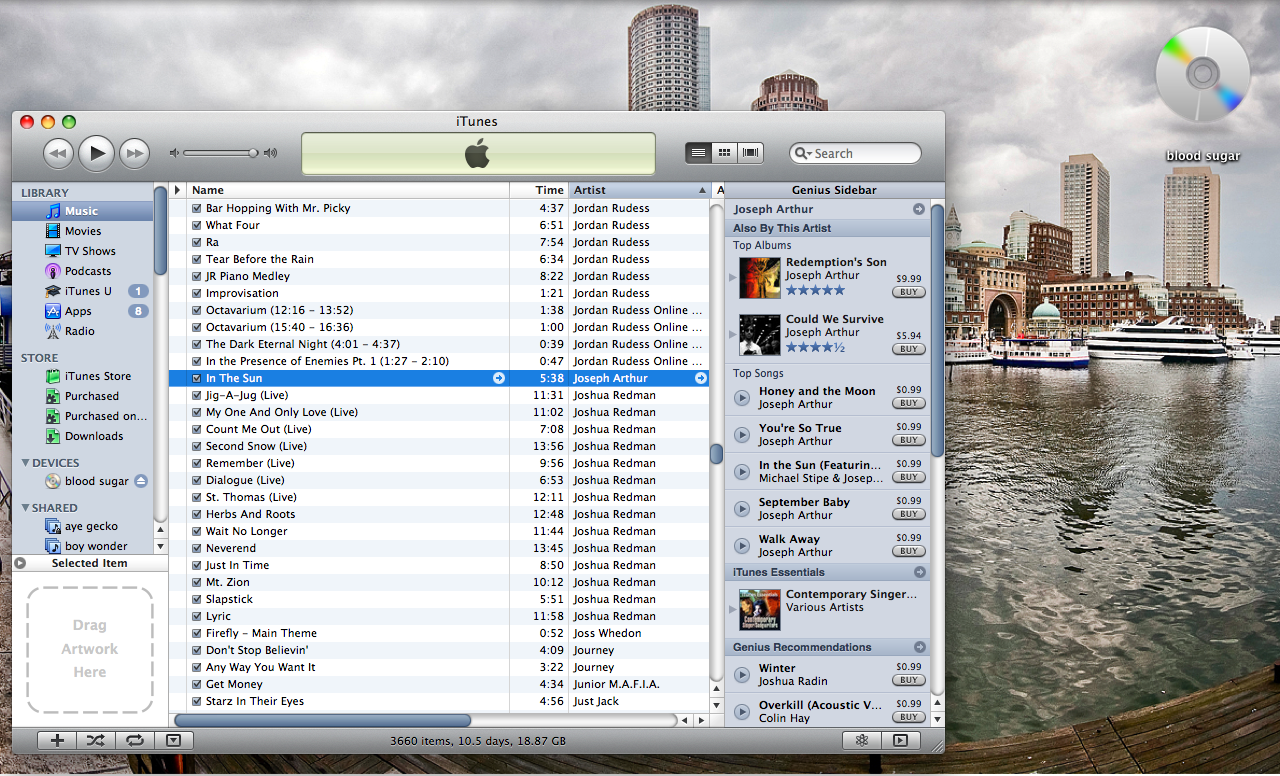Open the search field dropdown magnifier
The height and width of the screenshot is (776, 1280).
pos(803,153)
